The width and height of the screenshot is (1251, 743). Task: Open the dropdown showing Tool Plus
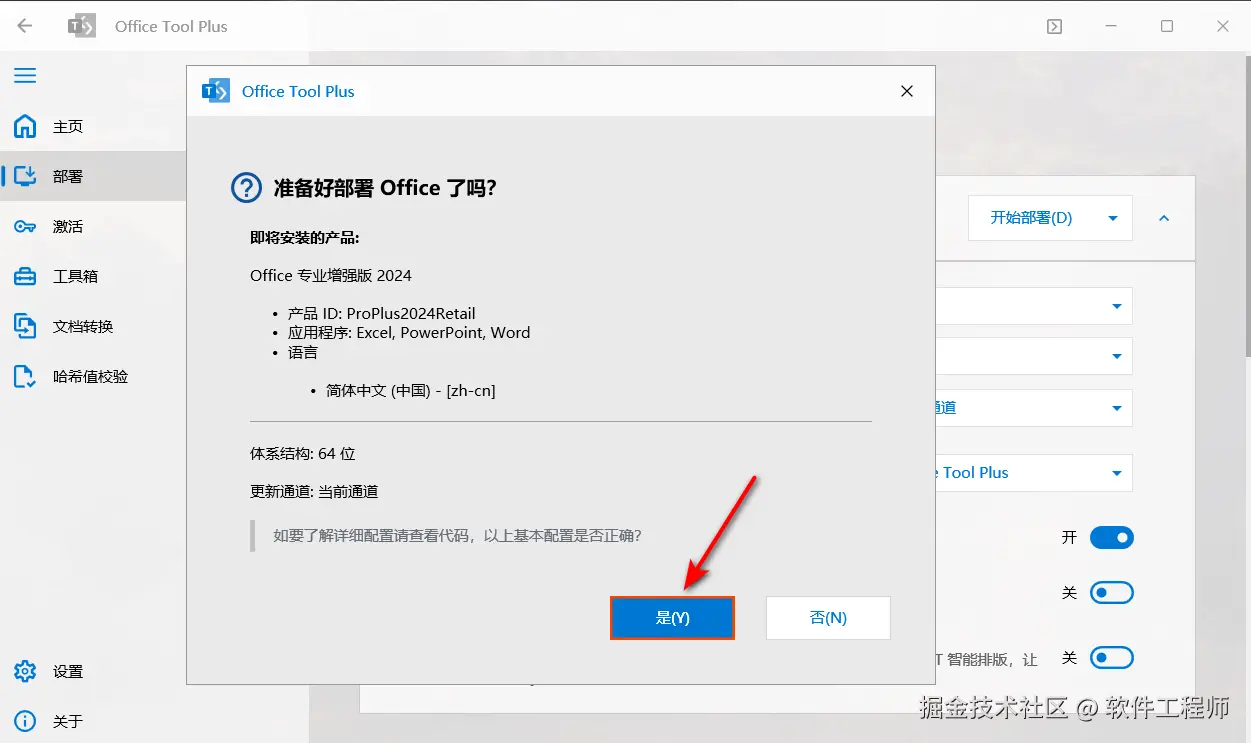pos(1034,473)
